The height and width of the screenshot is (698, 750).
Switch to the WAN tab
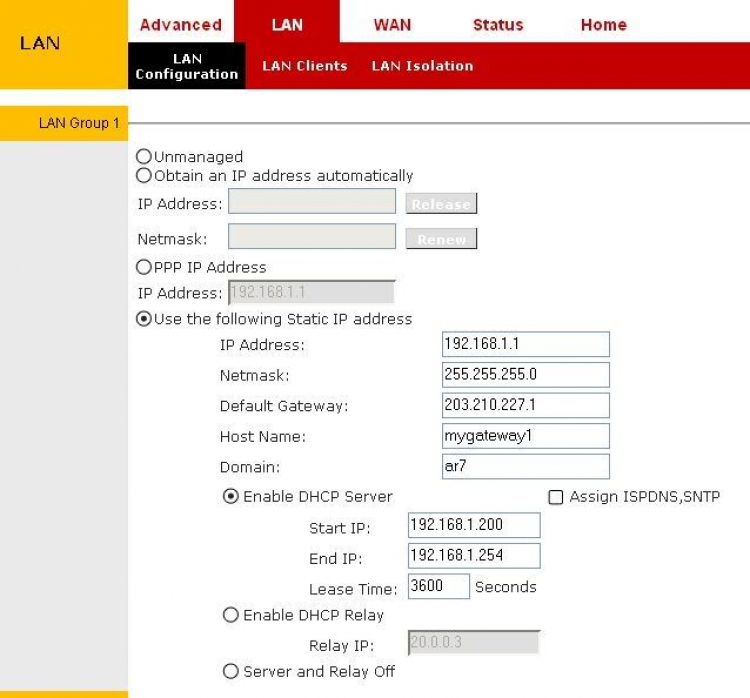[392, 24]
